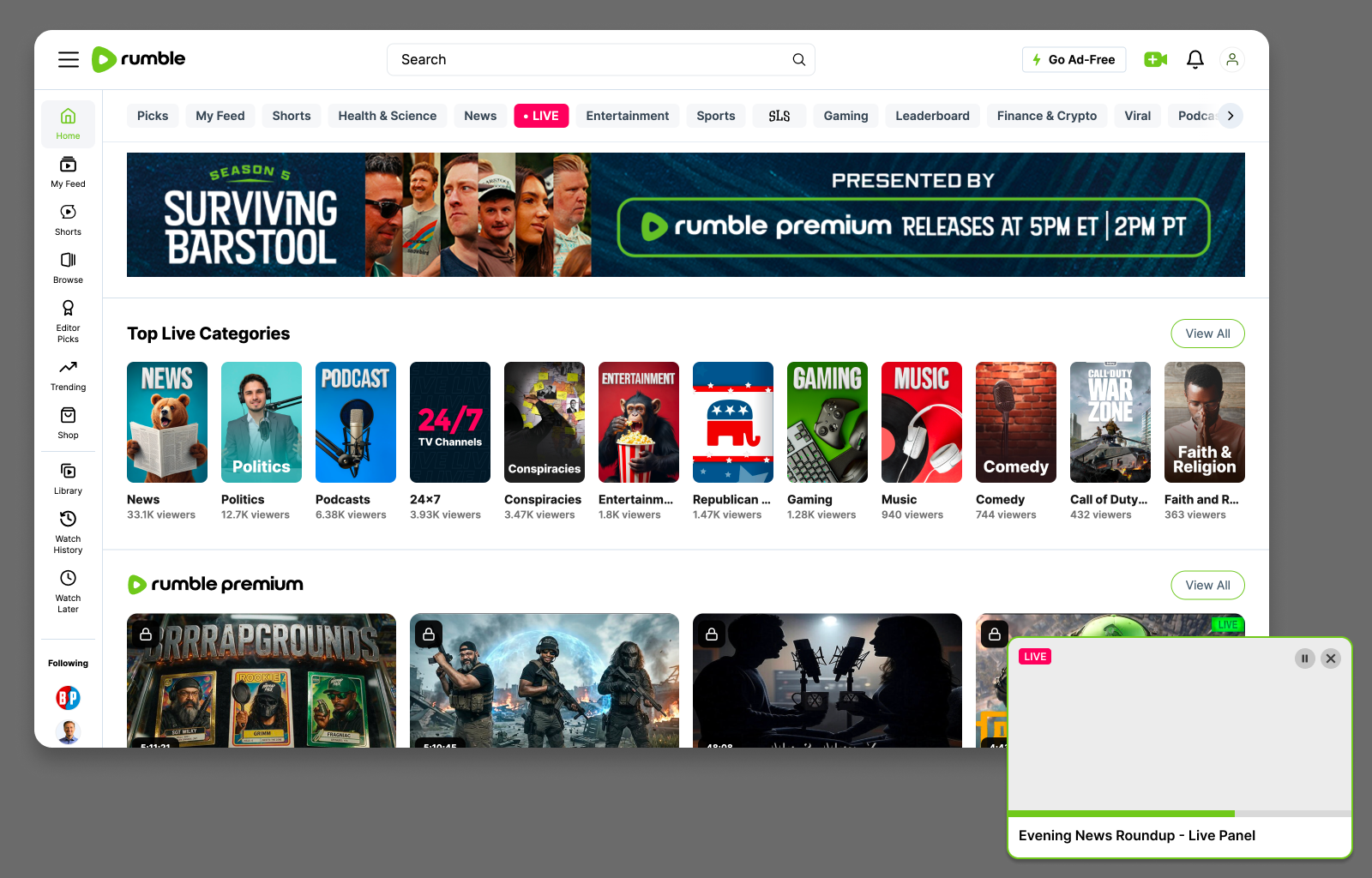View all Rumble Premium videos
Screen dimensions: 1372x878
(x=1207, y=586)
